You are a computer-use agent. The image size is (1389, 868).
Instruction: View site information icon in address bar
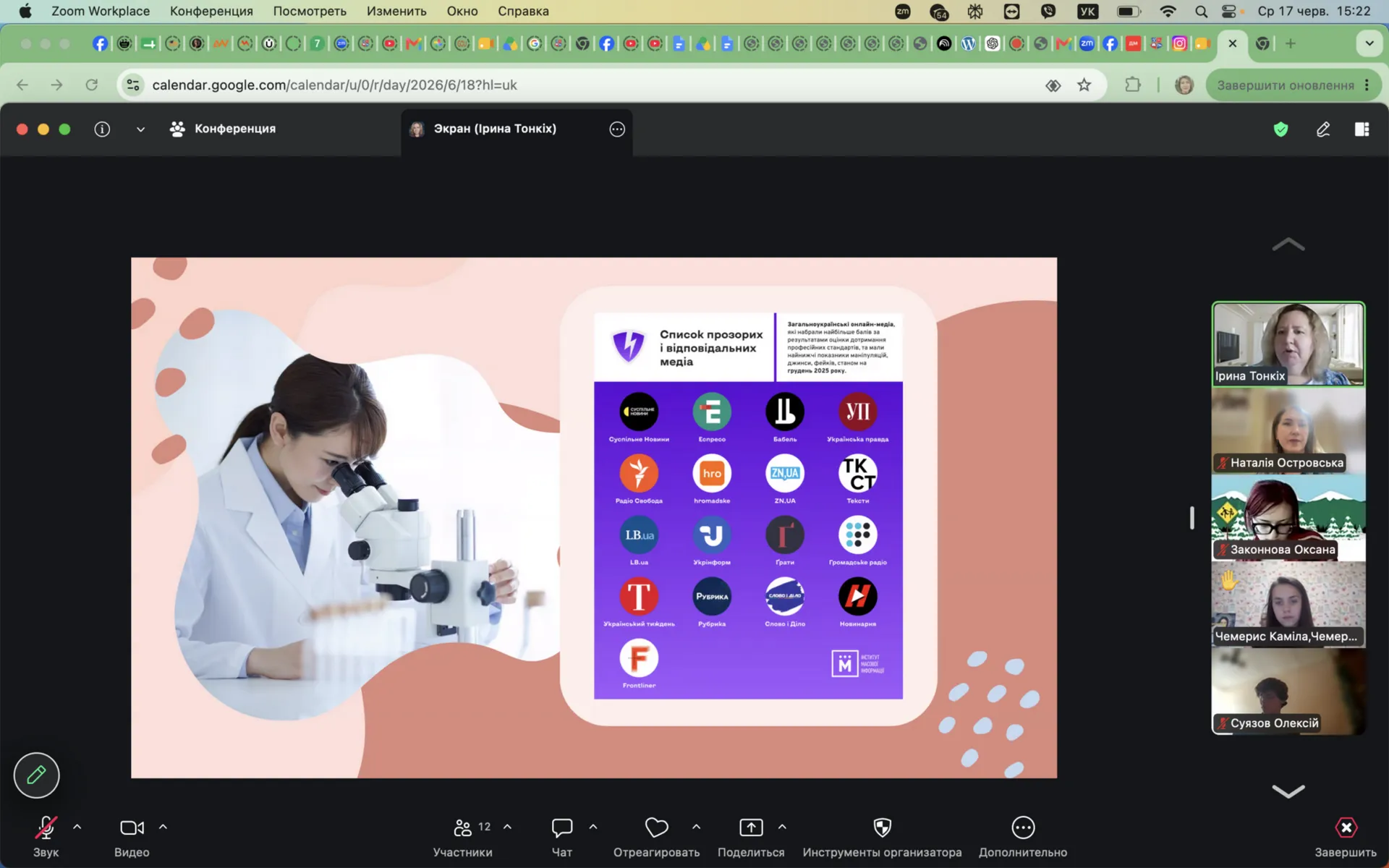(133, 85)
